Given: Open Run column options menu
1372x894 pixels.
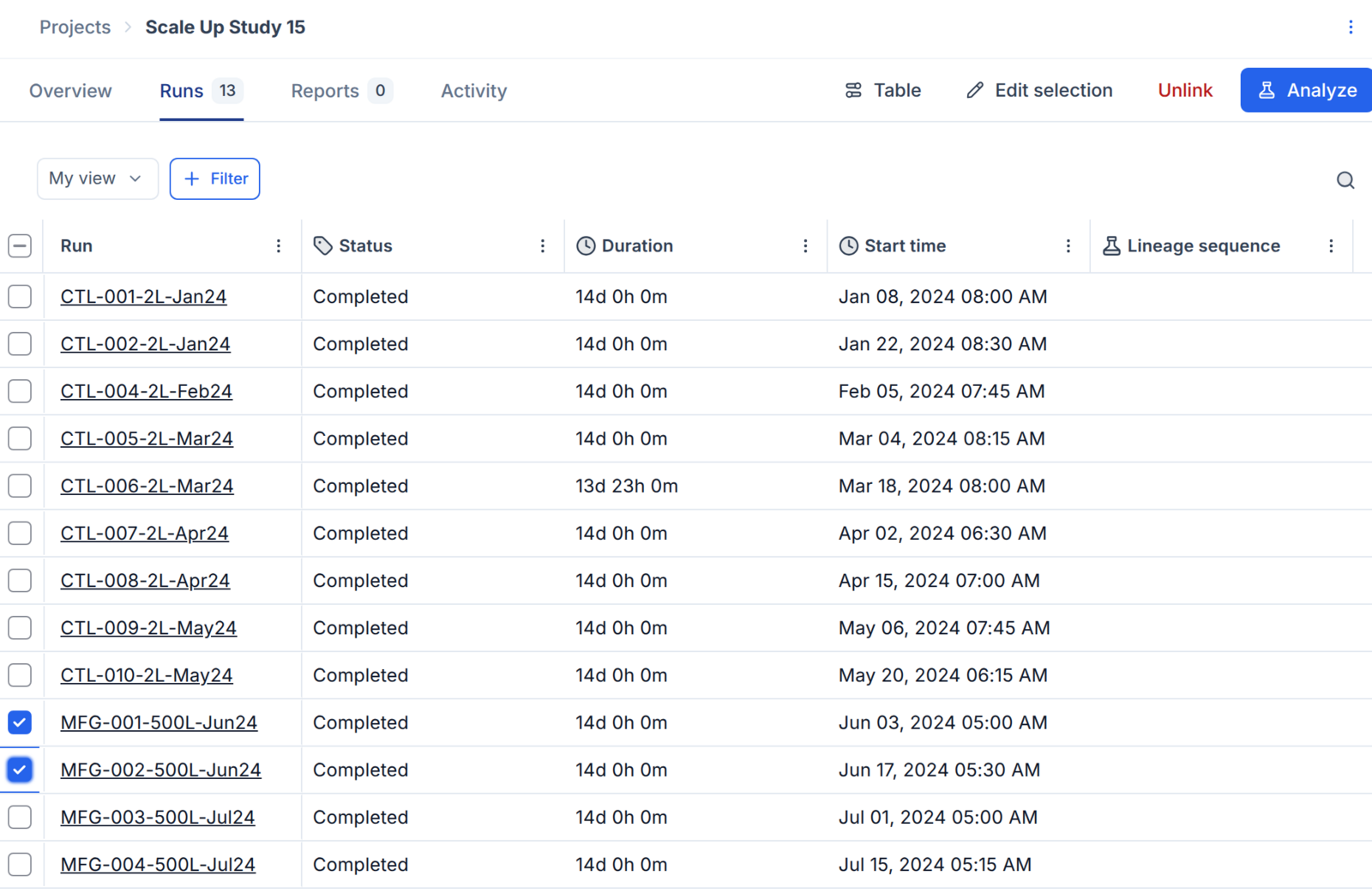Looking at the screenshot, I should pyautogui.click(x=279, y=246).
